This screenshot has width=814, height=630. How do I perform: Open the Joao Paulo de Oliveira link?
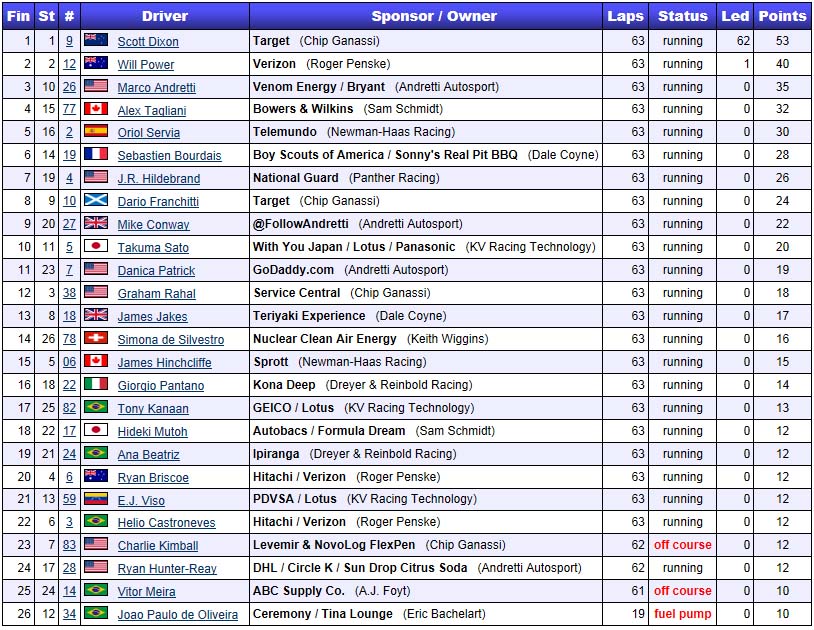coord(177,615)
